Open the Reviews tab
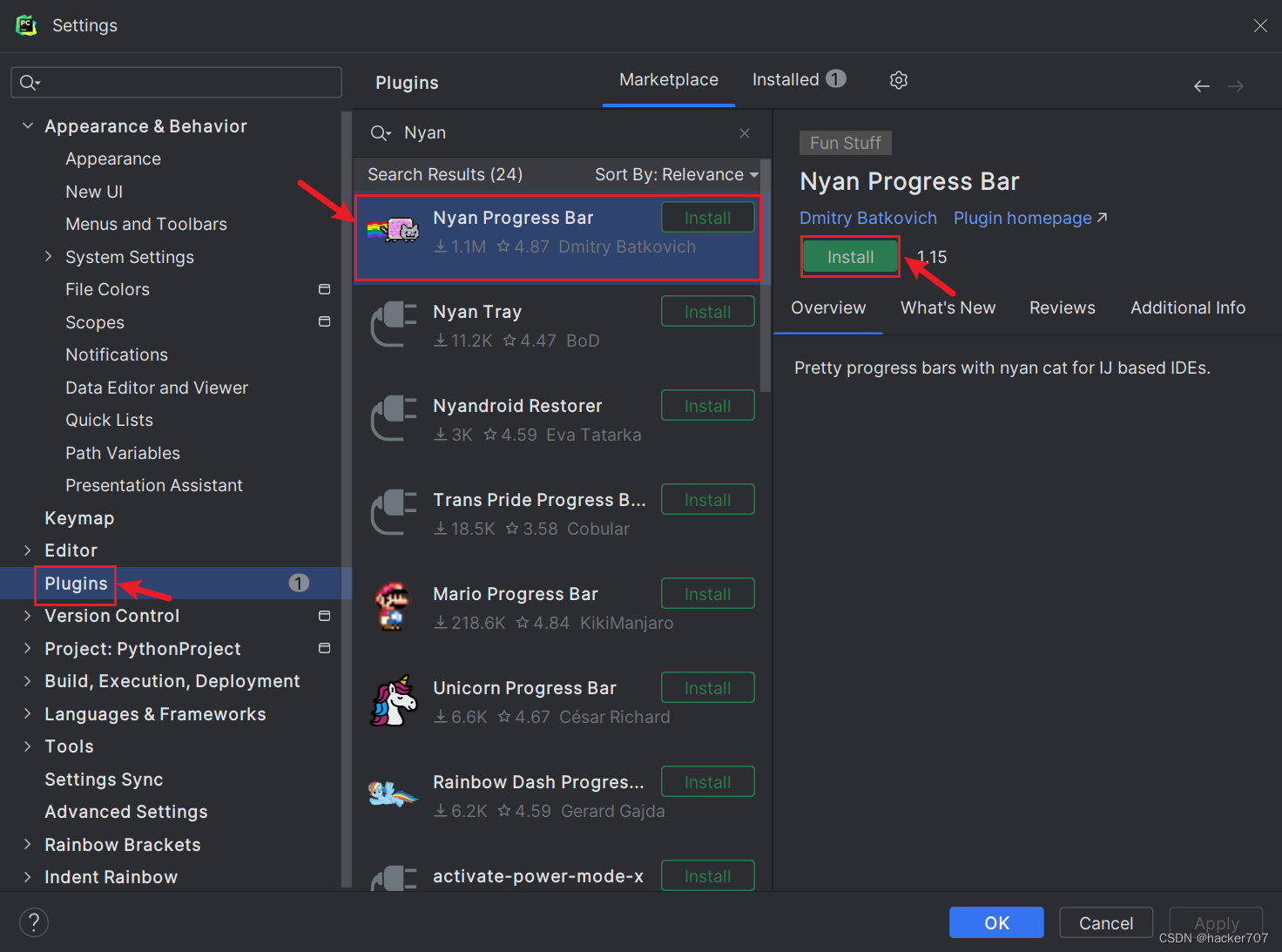 [1063, 308]
